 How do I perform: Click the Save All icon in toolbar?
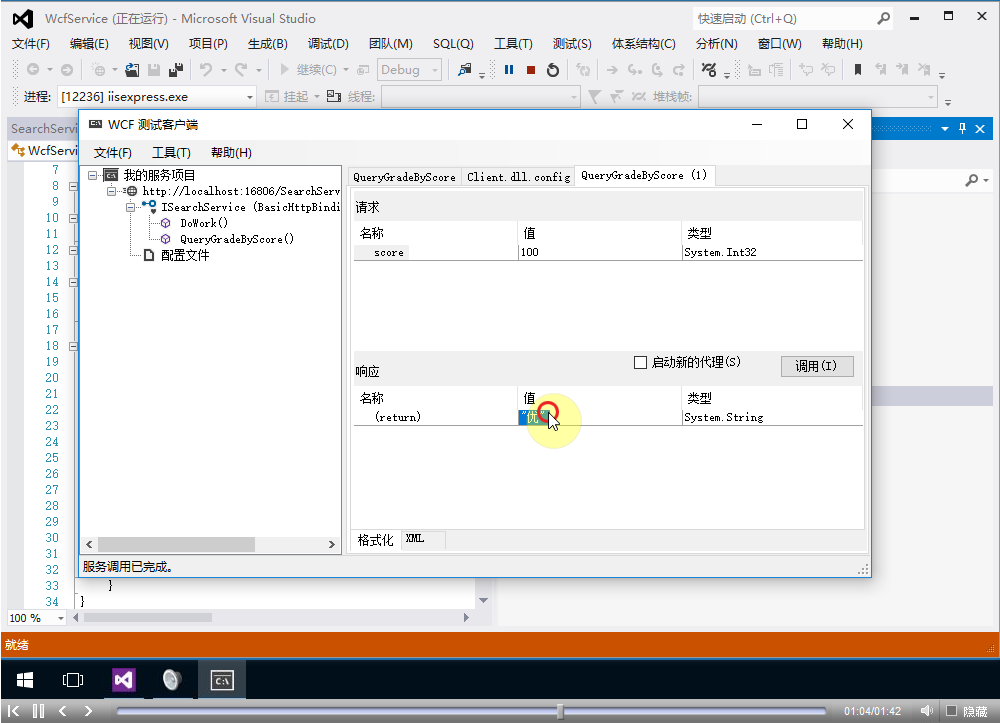(176, 70)
